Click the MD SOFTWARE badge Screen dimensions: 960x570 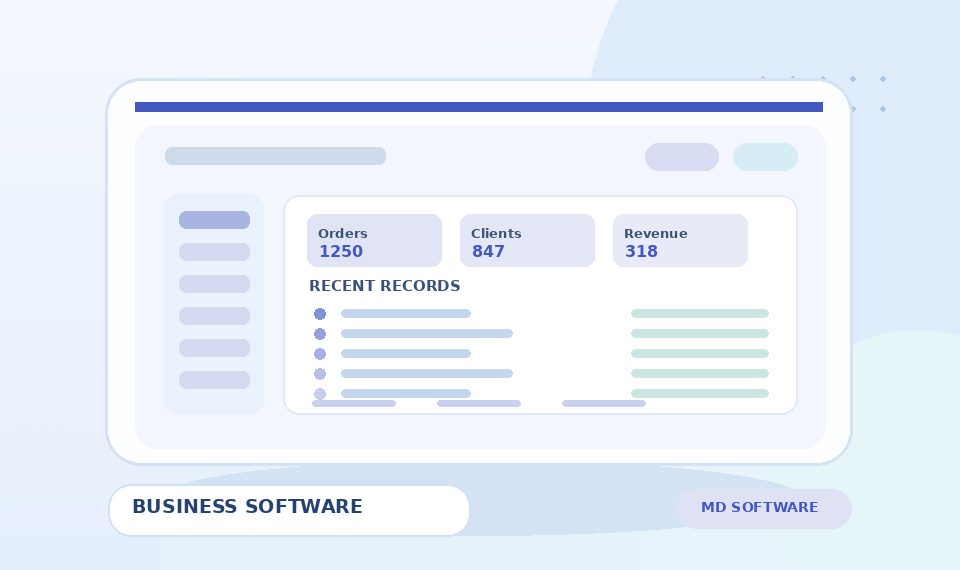[x=764, y=509]
